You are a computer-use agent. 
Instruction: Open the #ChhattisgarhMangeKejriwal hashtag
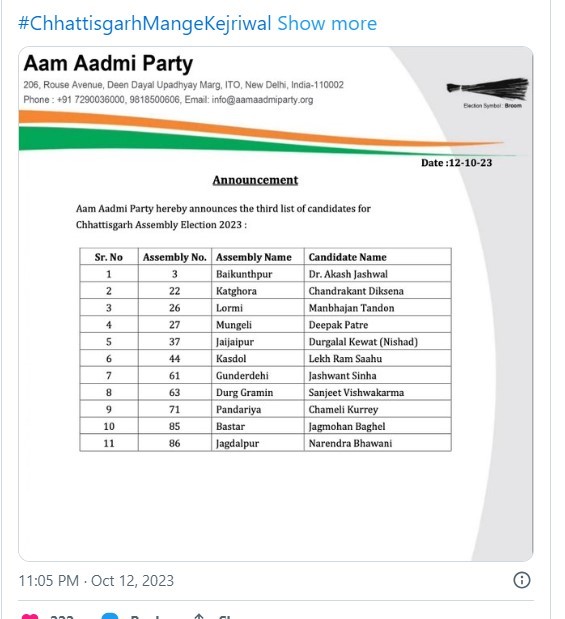pos(145,23)
